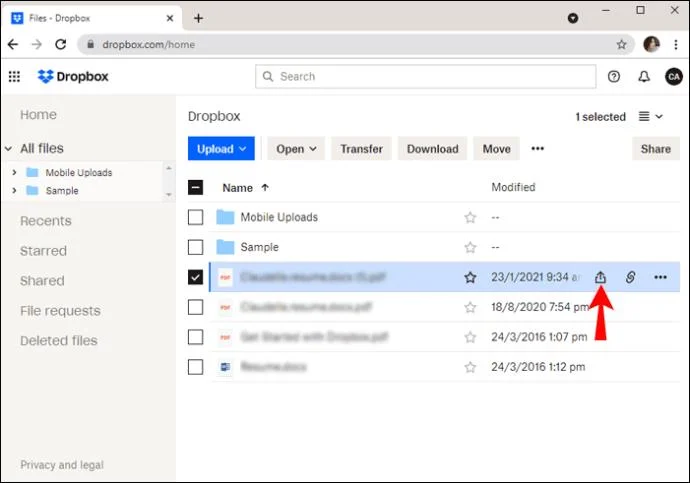Open the Dropbox app grid menu
The width and height of the screenshot is (690, 483).
(14, 77)
